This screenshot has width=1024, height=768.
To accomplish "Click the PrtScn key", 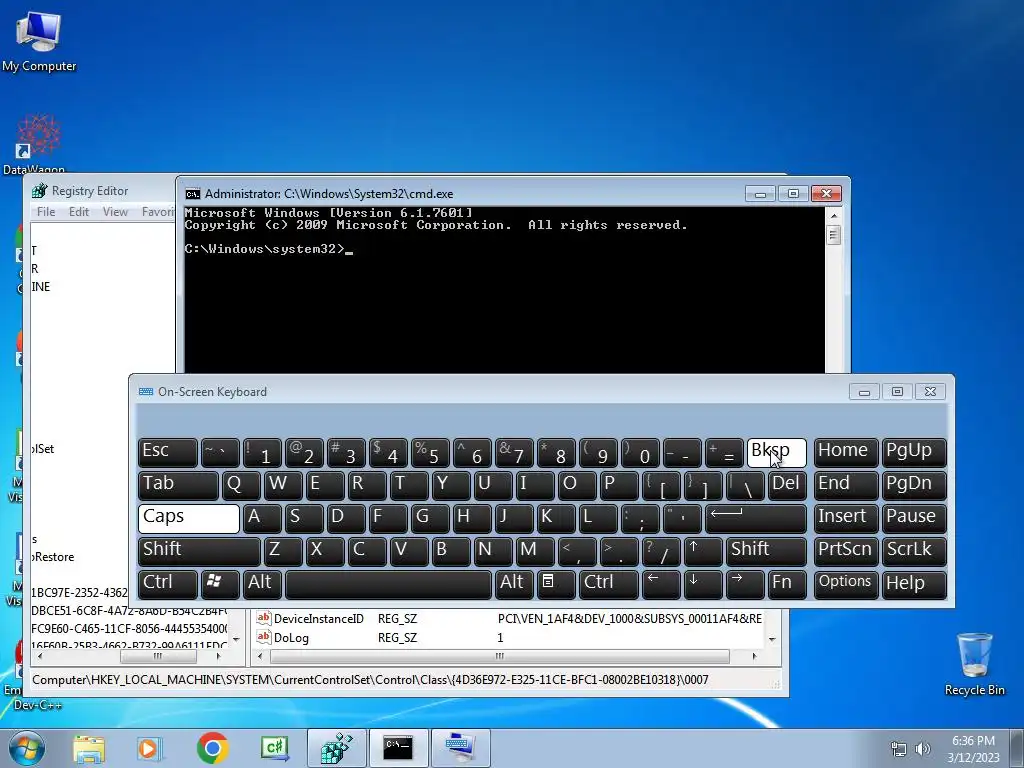I will point(846,551).
